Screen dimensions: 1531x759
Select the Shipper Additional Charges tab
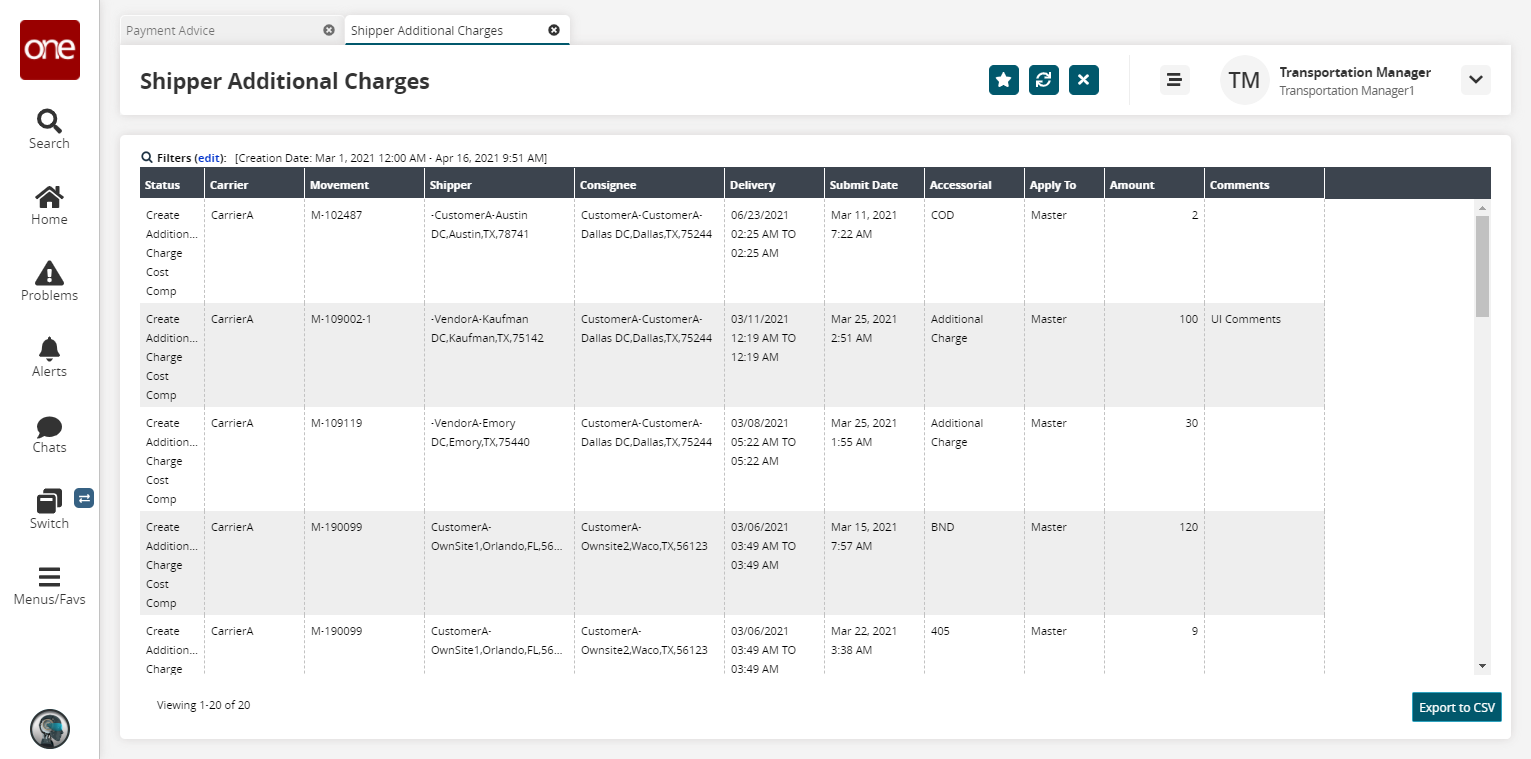point(427,30)
